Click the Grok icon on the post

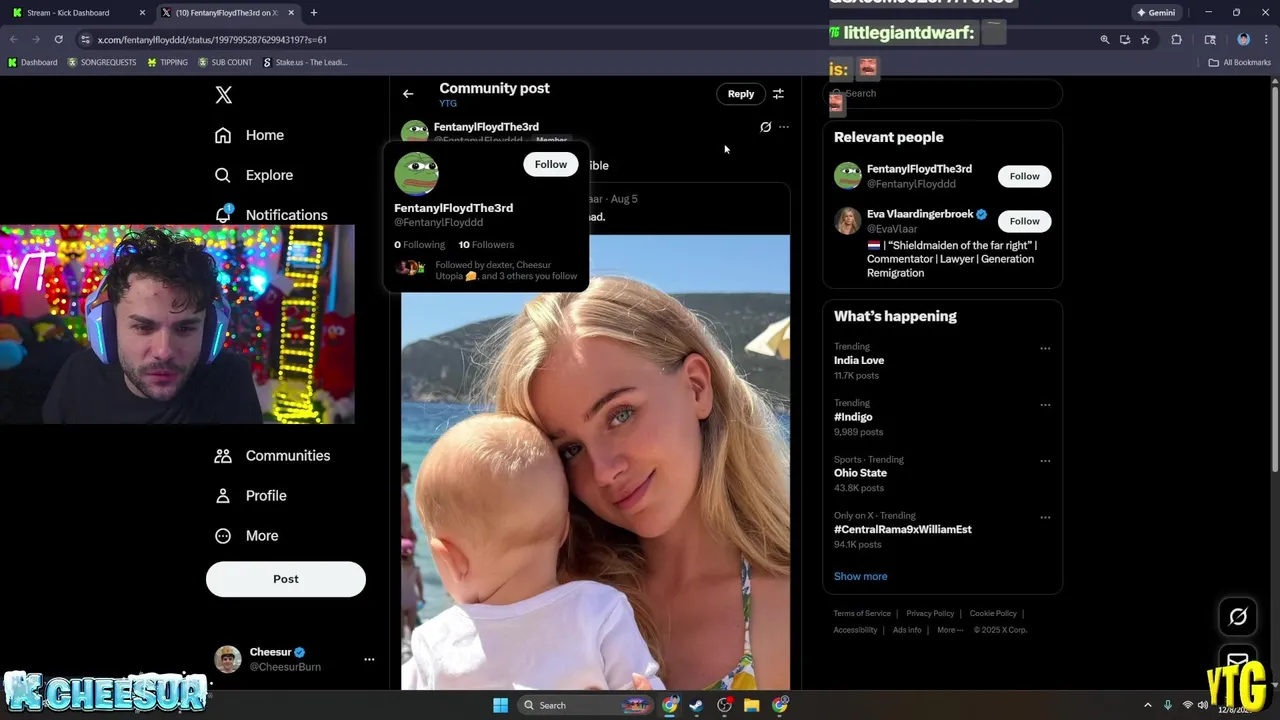coord(766,127)
